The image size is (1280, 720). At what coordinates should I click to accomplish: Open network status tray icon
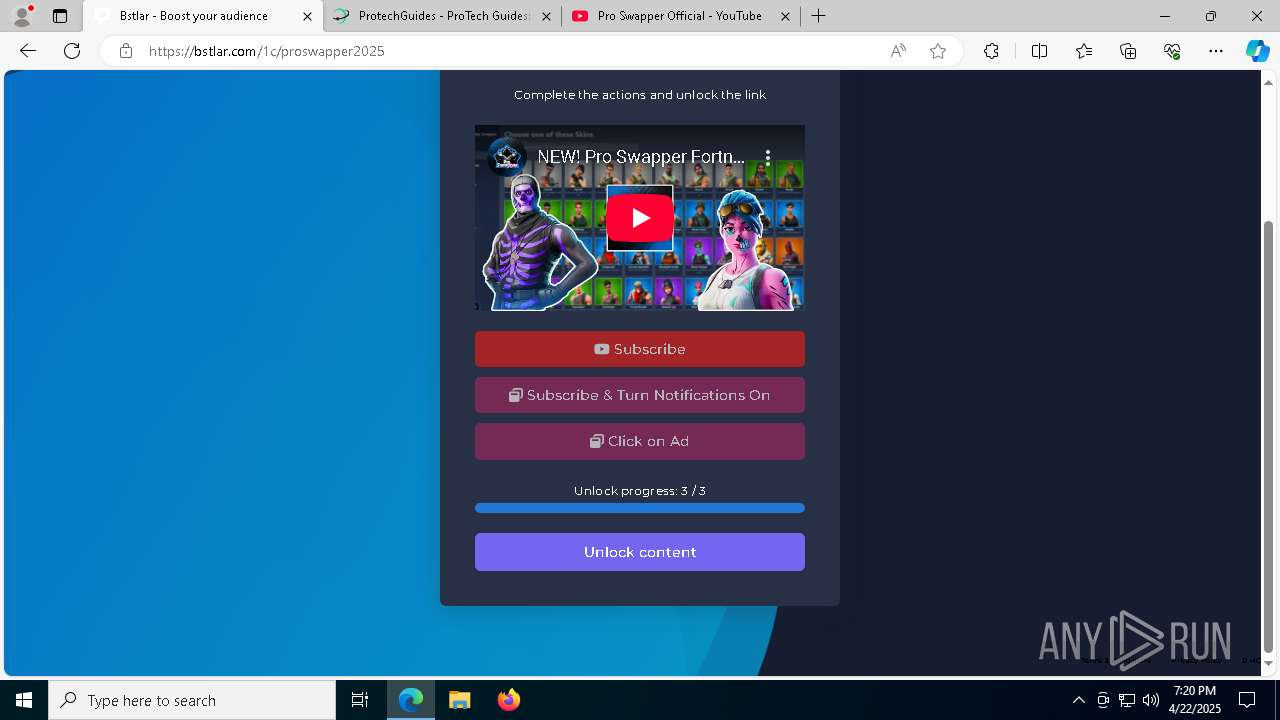pyautogui.click(x=1127, y=700)
